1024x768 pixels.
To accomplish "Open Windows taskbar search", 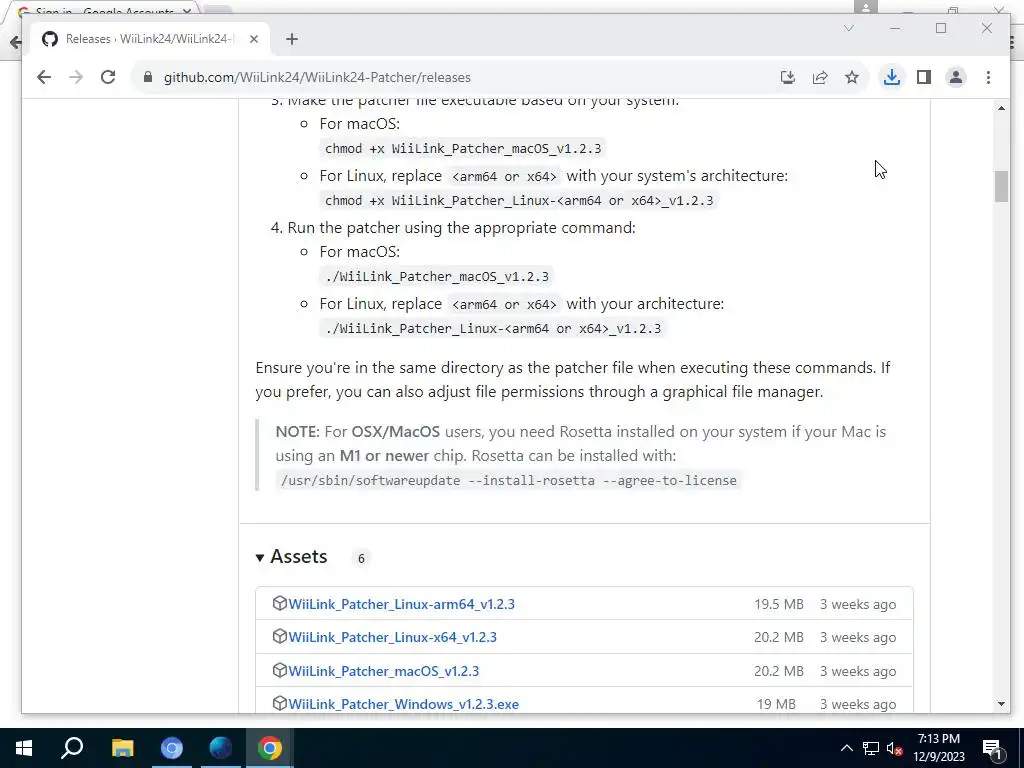I will pos(72,748).
